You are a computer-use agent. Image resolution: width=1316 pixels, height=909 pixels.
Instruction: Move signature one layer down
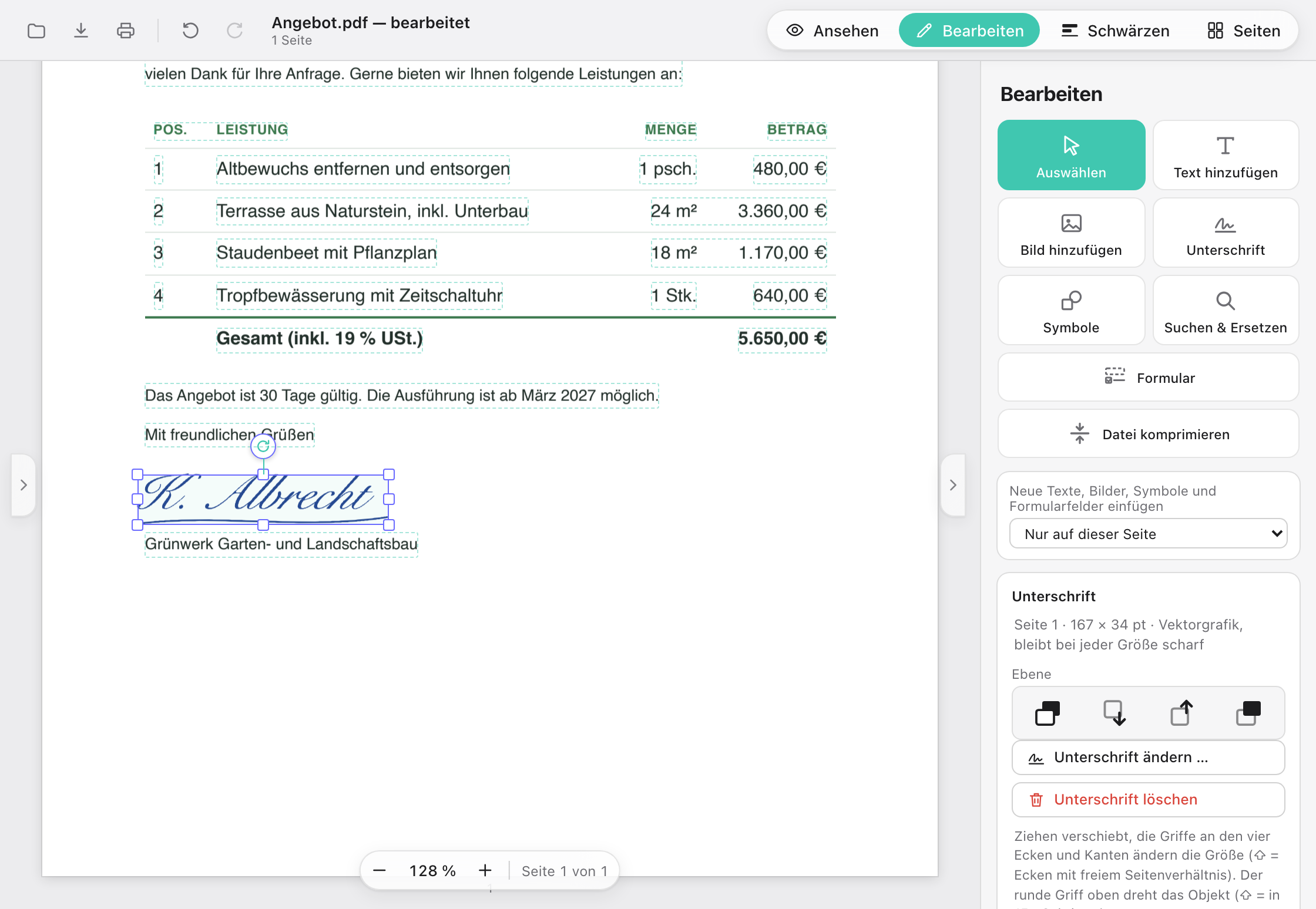1114,713
